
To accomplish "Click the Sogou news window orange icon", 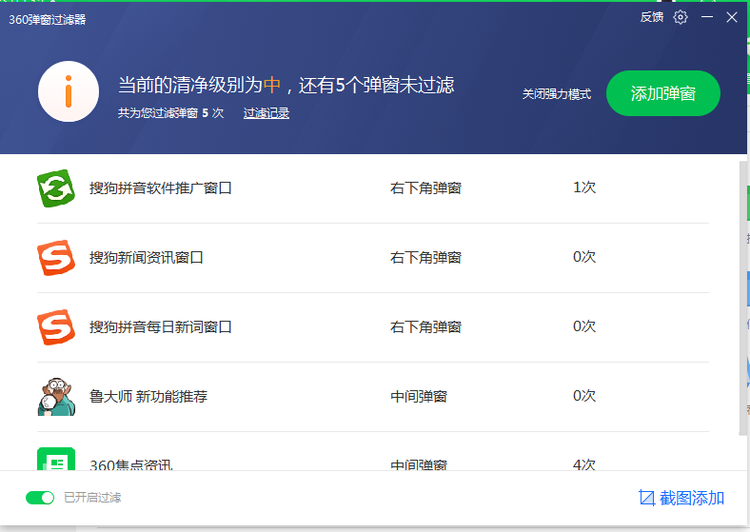I will point(56,258).
